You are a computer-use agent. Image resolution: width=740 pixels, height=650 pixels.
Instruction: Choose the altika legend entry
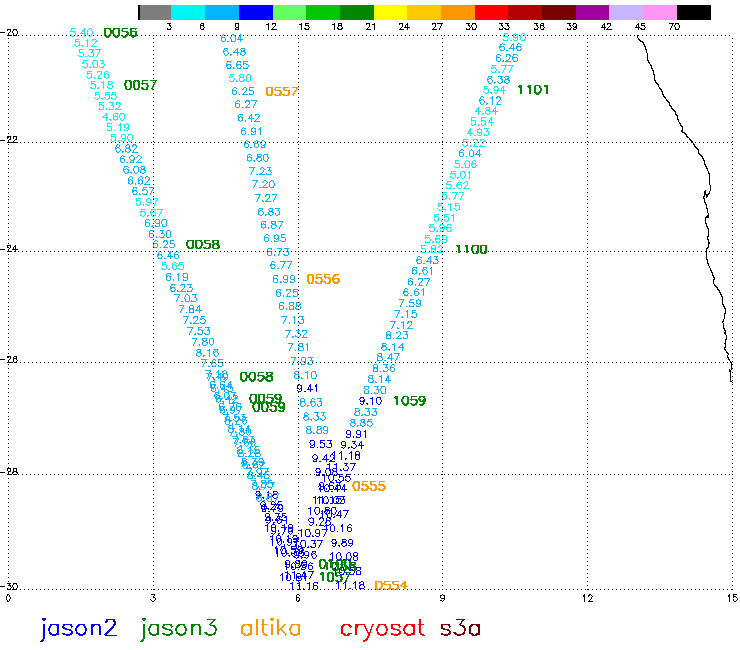pos(270,628)
